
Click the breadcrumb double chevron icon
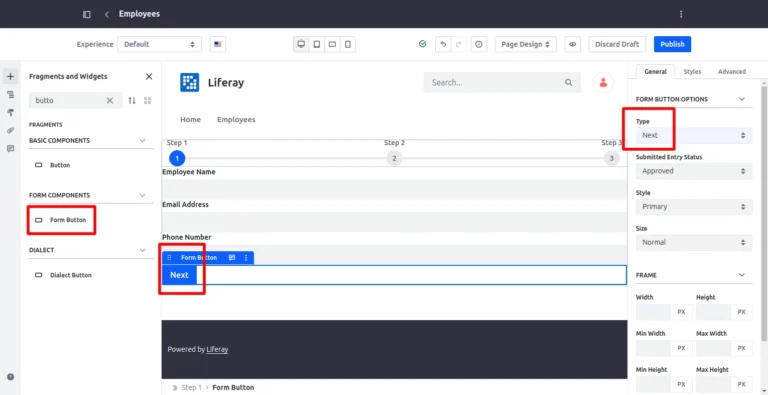(175, 388)
